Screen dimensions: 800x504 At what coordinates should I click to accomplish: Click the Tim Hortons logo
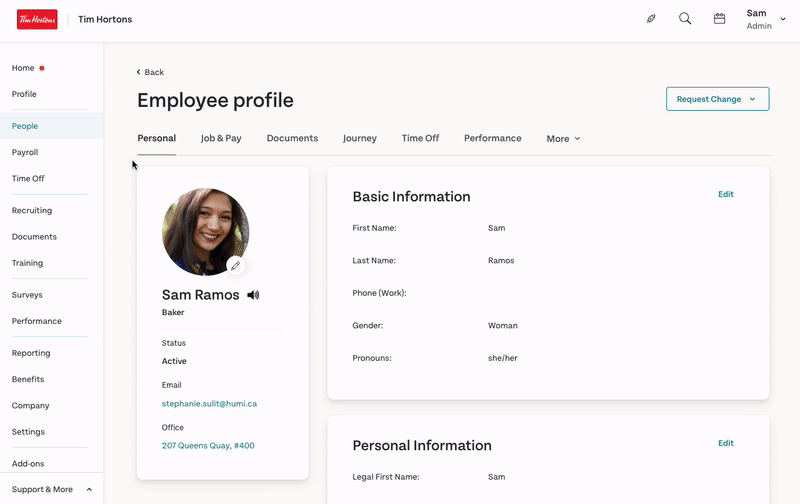pos(37,19)
